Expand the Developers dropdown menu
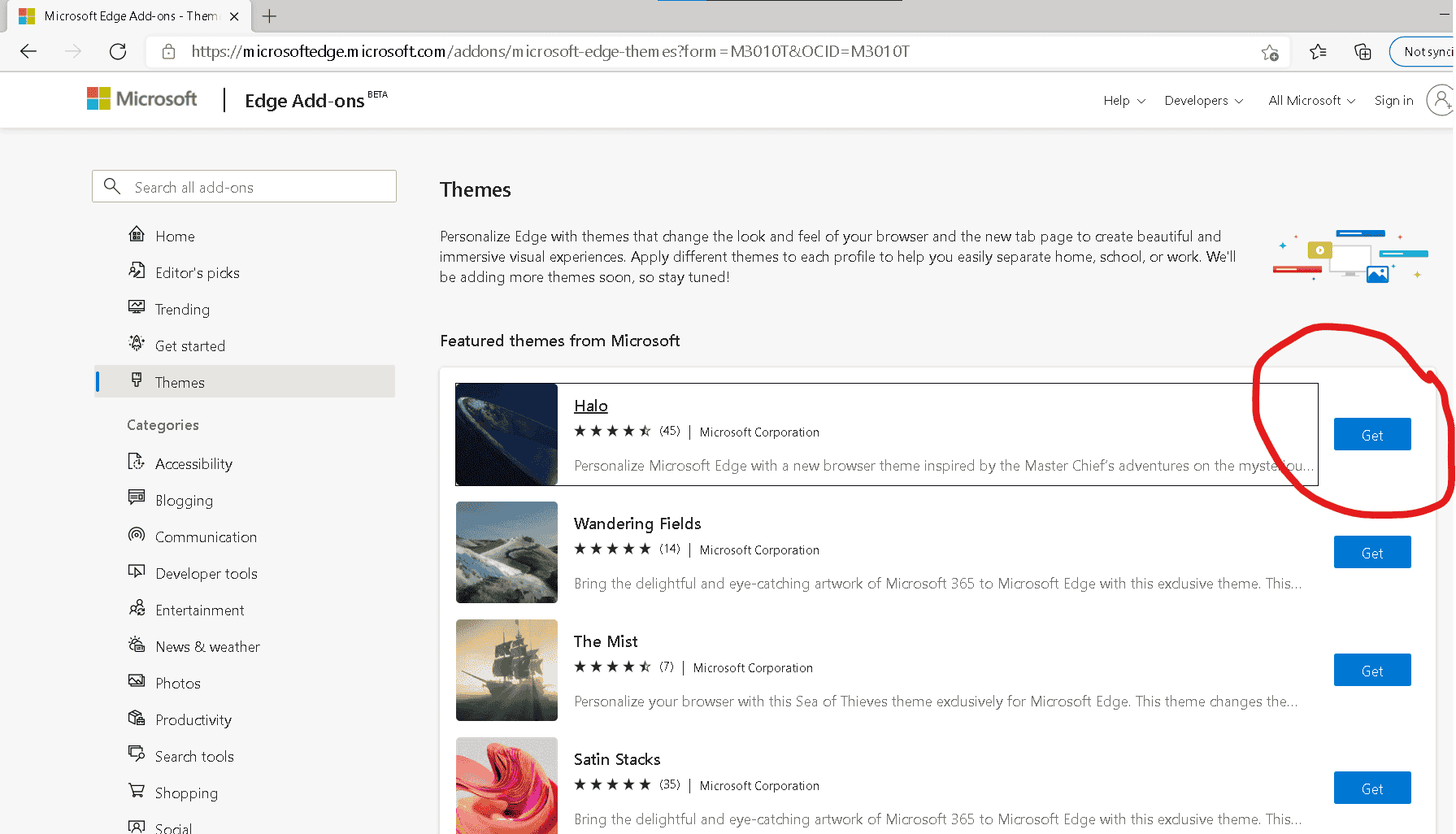The image size is (1456, 834). click(1203, 101)
